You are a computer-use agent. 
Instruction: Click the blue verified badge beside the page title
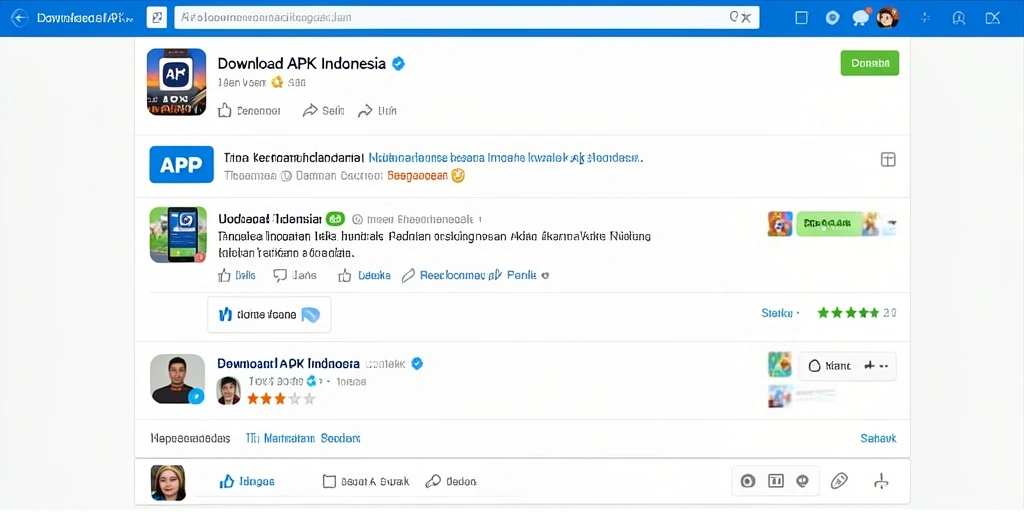click(398, 63)
